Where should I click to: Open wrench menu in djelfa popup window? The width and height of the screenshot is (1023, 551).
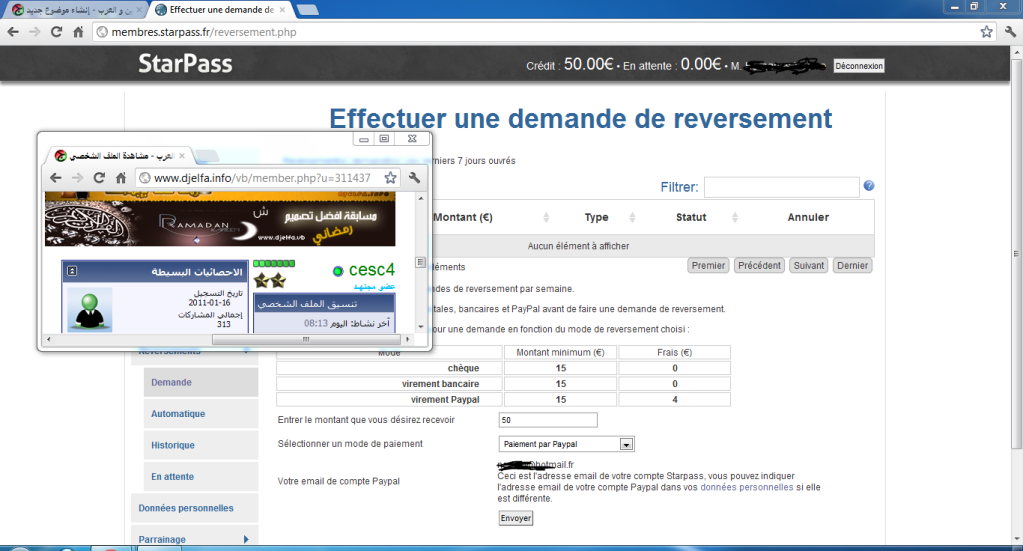[x=414, y=178]
